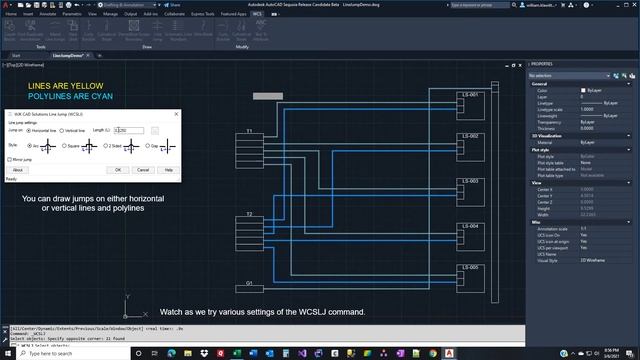640x360 pixels.
Task: Click the Color ByLayer swatch in Properties
Action: click(x=583, y=90)
